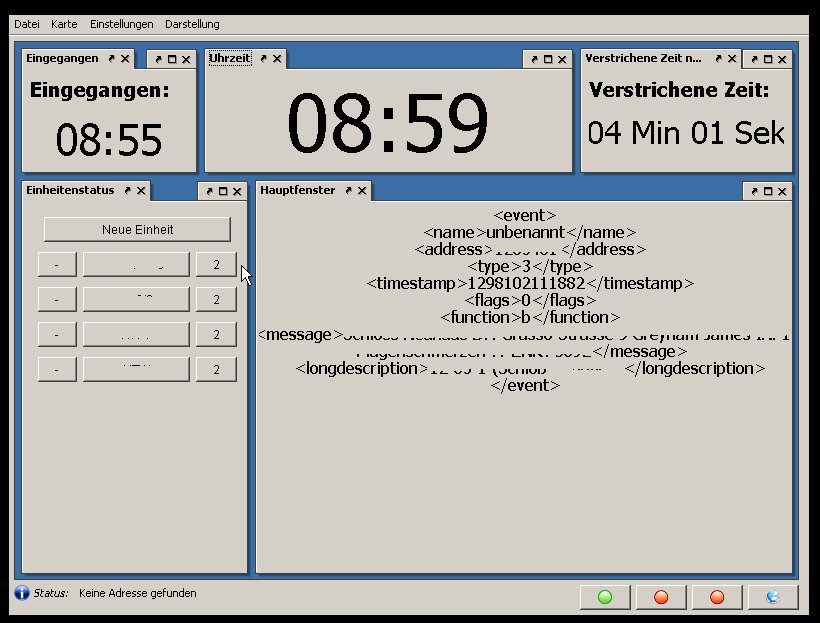Click the red button next to the green one

[661, 597]
